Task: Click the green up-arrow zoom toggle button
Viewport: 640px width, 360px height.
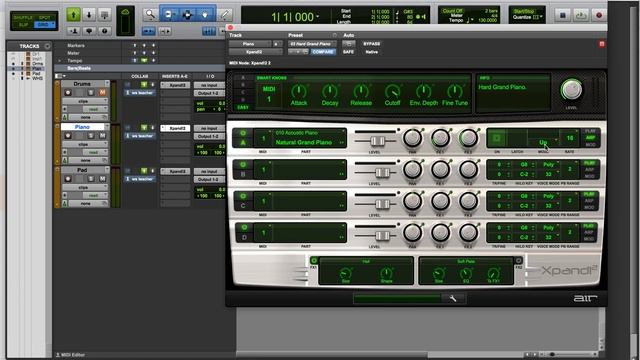Action: [x=73, y=15]
